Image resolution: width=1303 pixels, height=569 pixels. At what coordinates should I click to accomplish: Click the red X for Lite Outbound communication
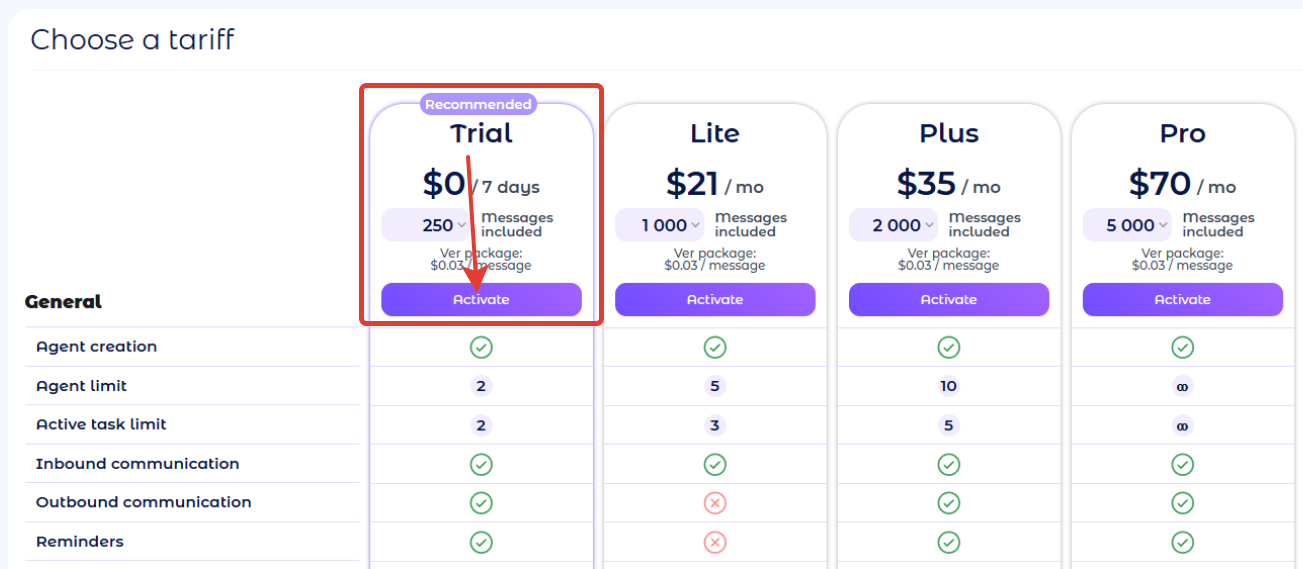tap(714, 503)
